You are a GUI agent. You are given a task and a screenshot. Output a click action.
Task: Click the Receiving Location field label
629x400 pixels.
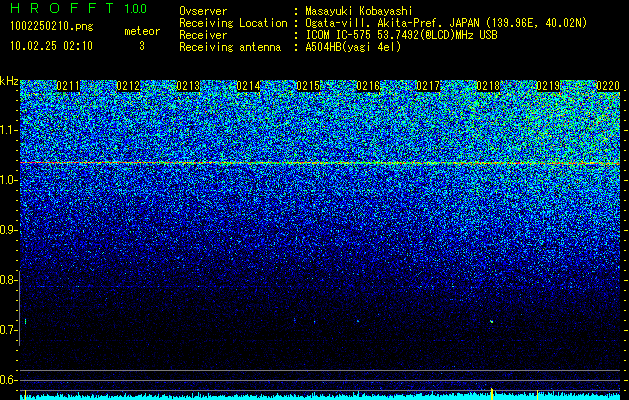(233, 23)
